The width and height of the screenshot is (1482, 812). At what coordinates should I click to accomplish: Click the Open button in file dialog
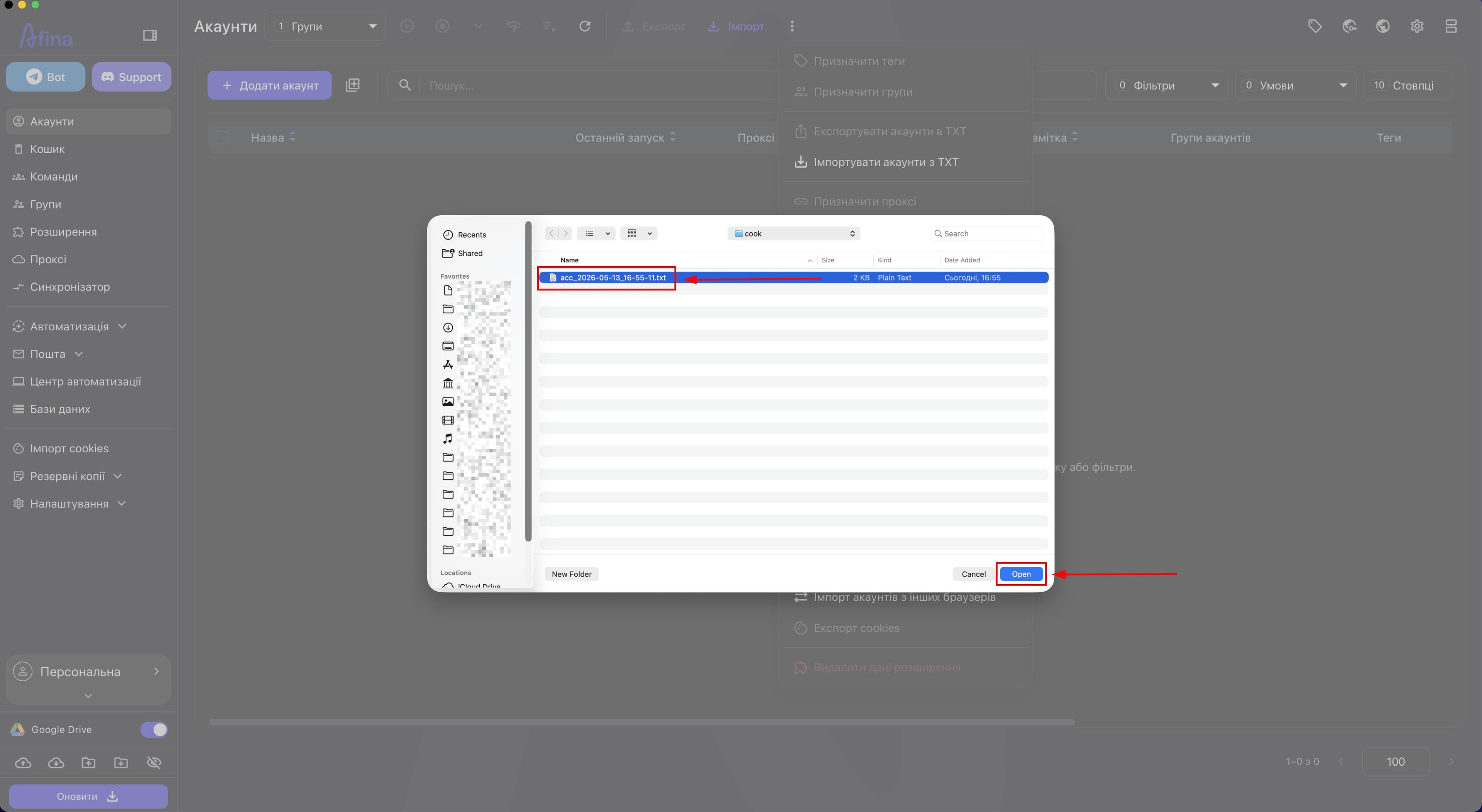coord(1020,574)
